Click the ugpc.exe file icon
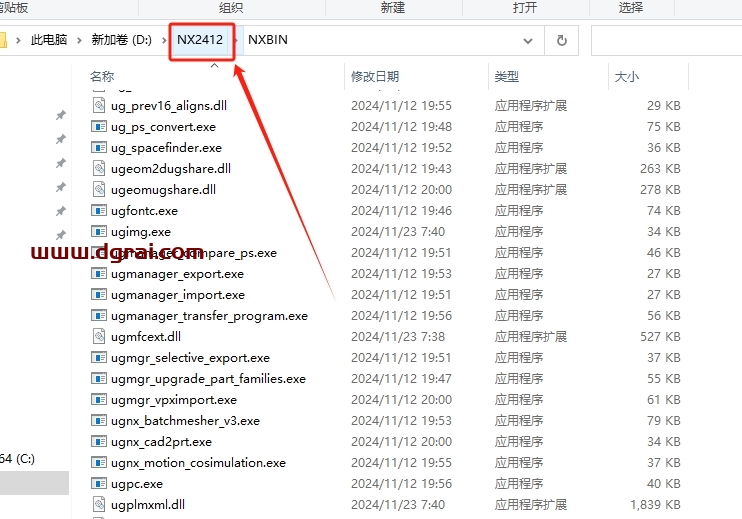This screenshot has height=519, width=742. (x=99, y=483)
